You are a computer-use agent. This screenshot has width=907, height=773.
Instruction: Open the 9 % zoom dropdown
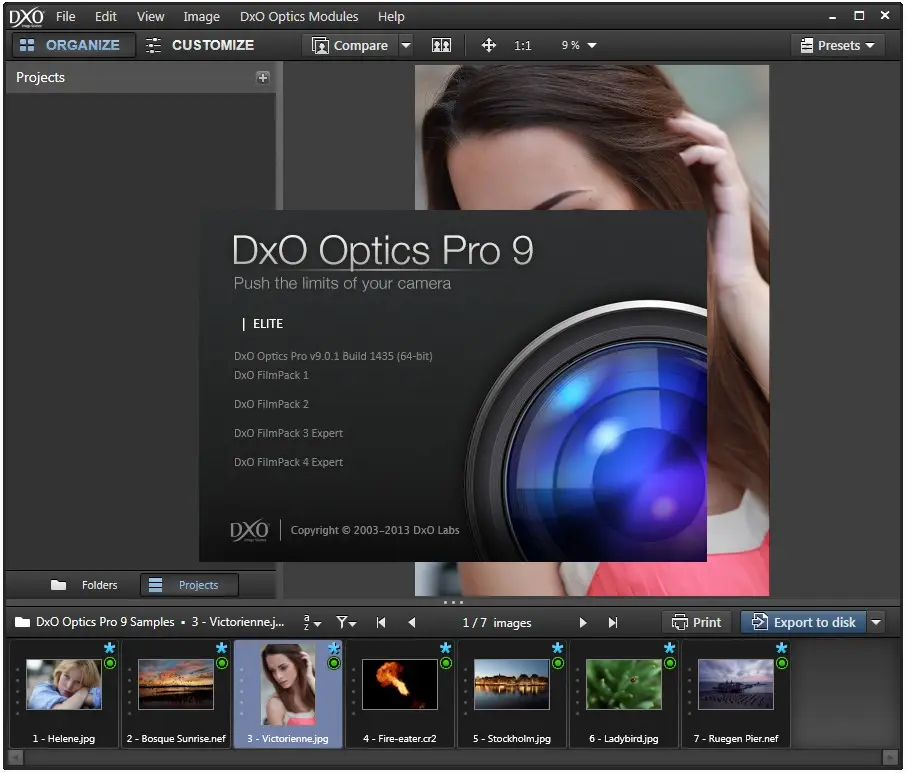pyautogui.click(x=578, y=45)
